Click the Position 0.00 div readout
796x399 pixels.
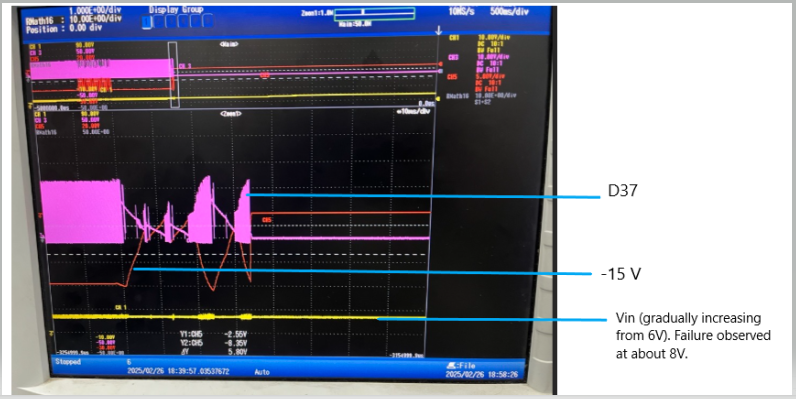tap(63, 29)
